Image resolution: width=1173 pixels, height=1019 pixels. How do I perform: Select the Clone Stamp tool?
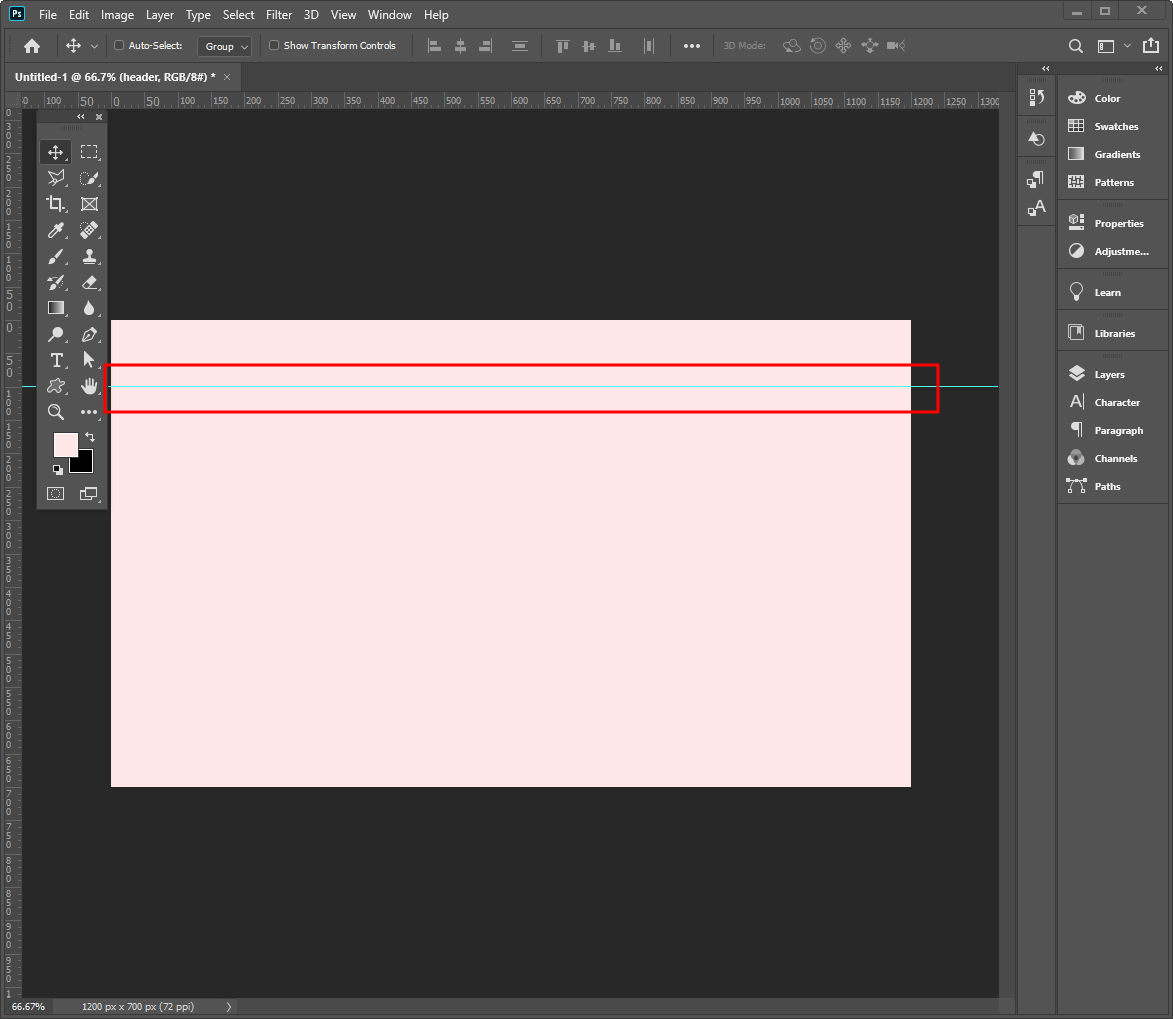[89, 257]
